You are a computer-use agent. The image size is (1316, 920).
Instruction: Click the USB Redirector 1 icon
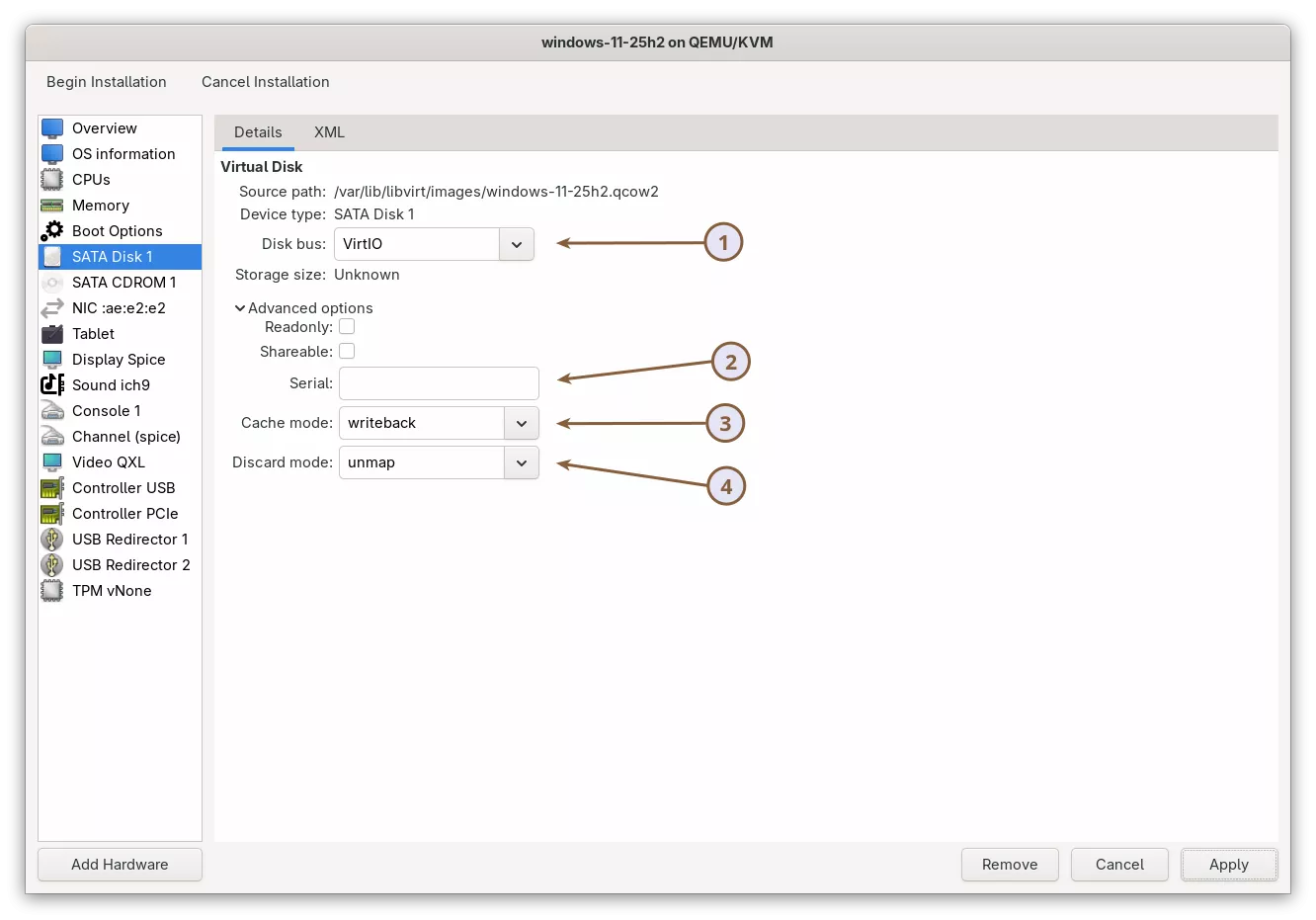[52, 540]
